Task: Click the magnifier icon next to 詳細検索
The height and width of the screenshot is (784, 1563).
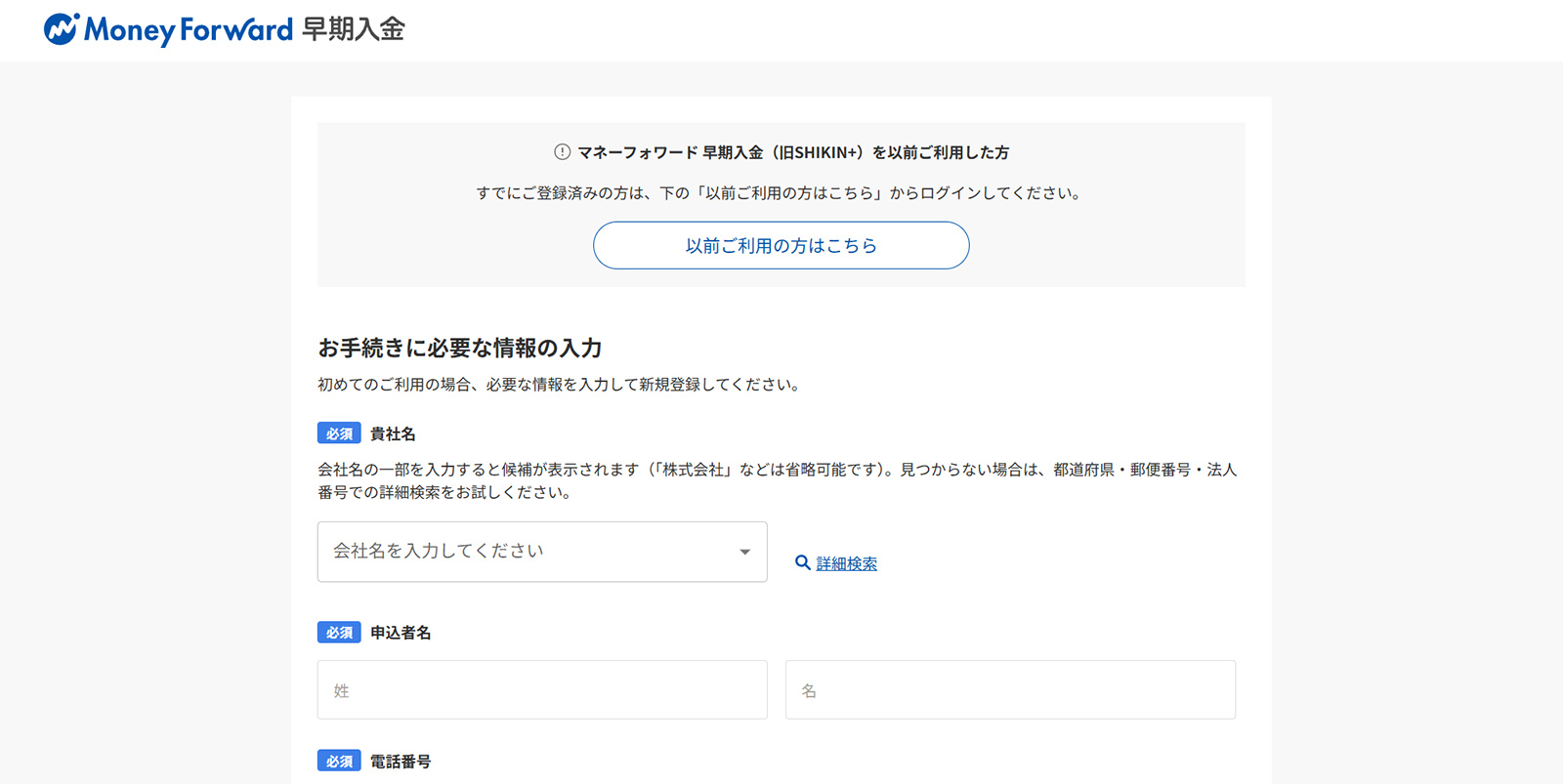Action: [x=802, y=562]
